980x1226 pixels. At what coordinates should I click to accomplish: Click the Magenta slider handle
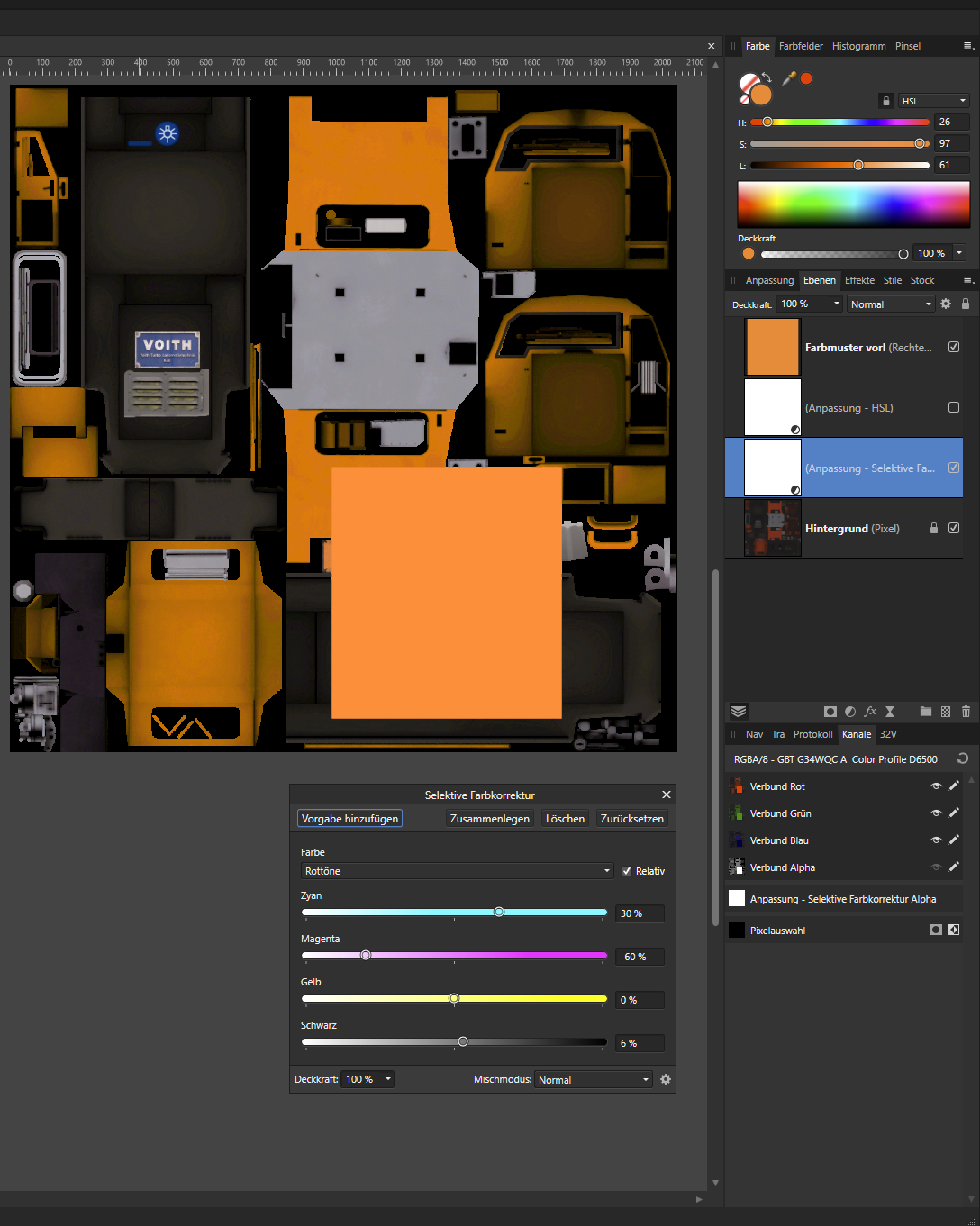(366, 955)
